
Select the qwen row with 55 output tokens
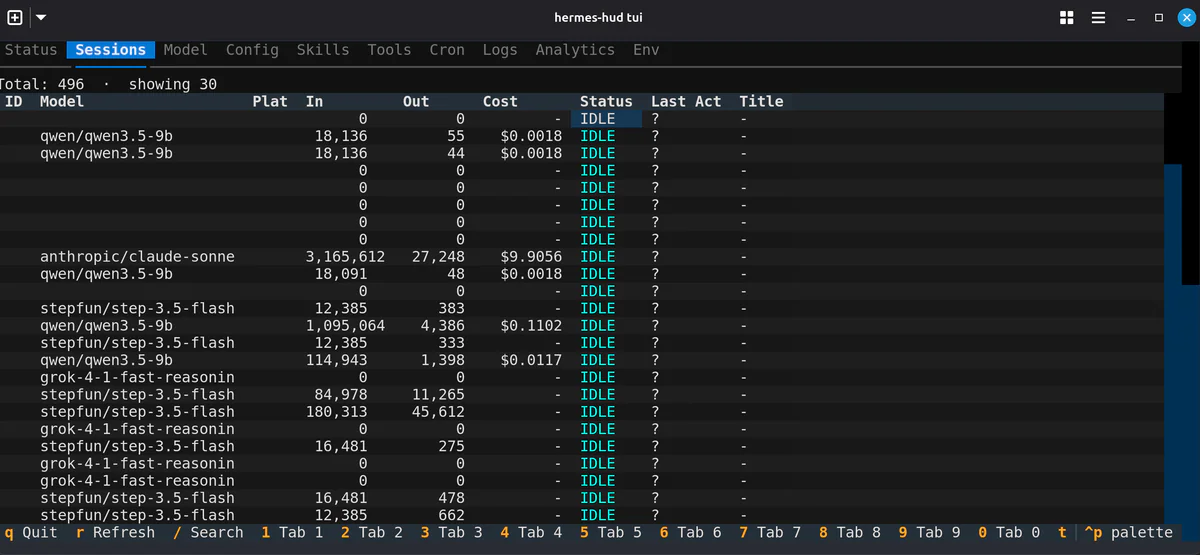[x=582, y=136]
